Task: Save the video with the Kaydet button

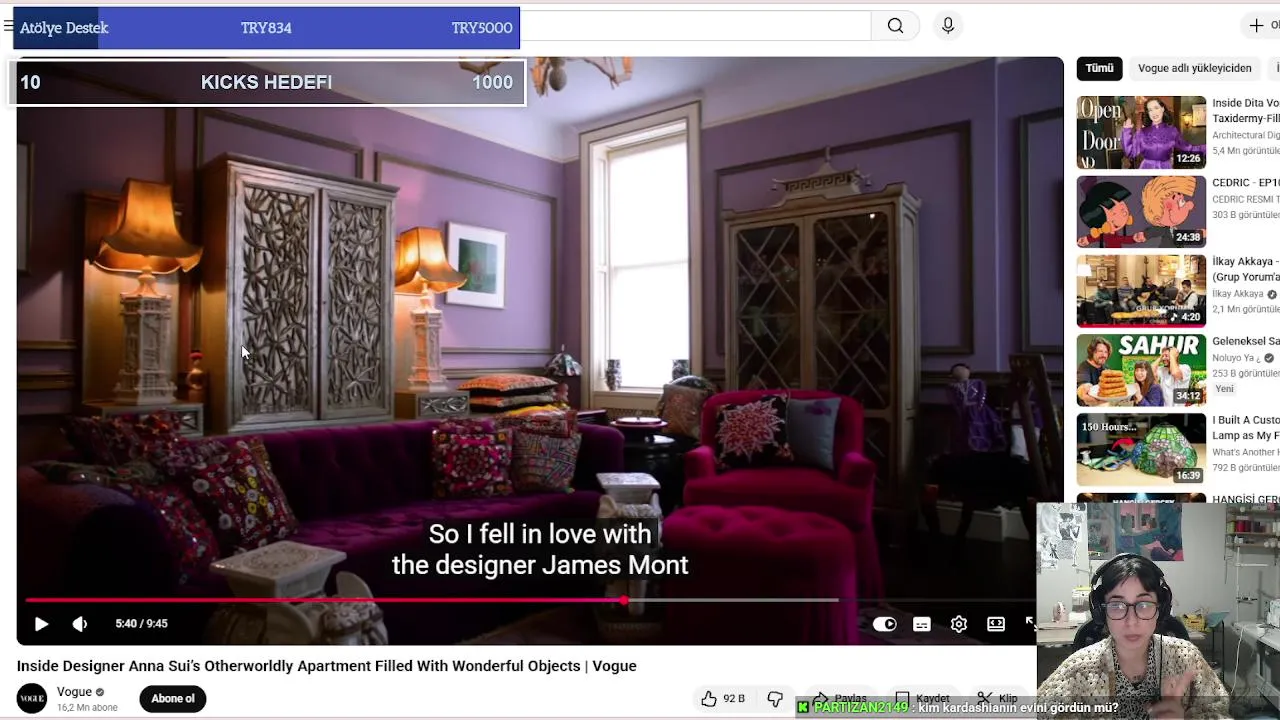Action: tap(922, 699)
